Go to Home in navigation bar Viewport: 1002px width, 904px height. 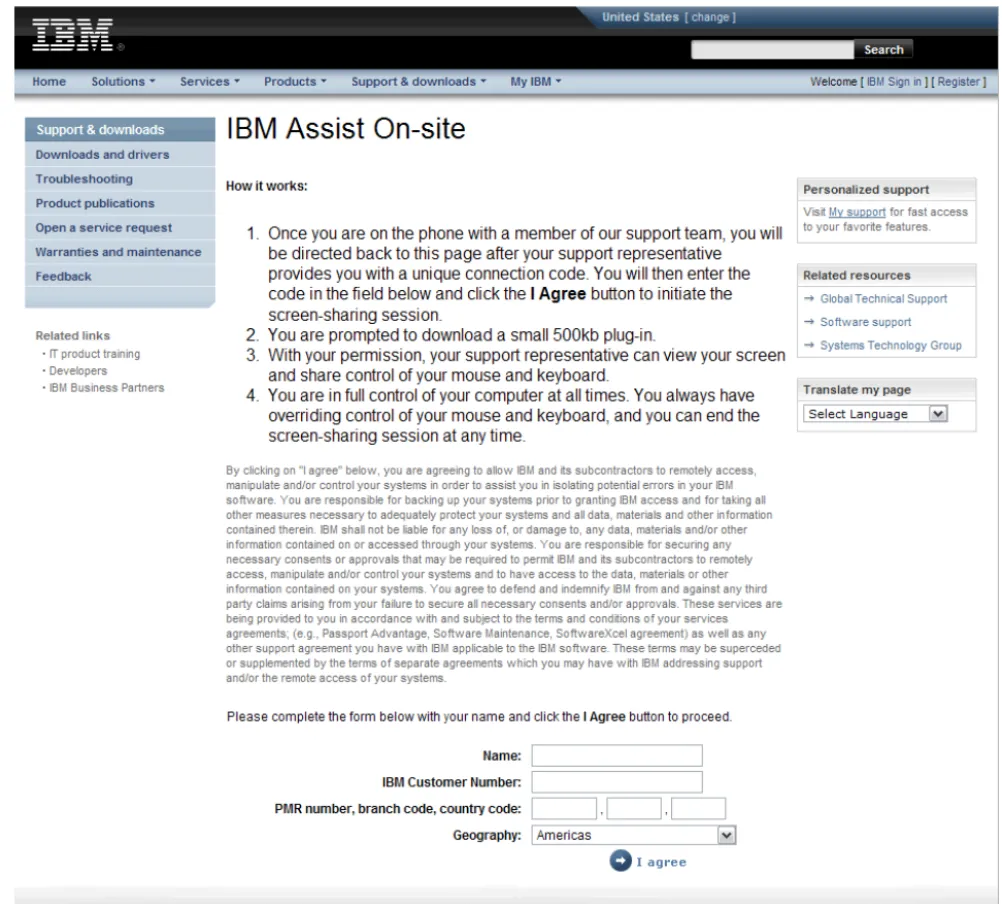(x=49, y=82)
